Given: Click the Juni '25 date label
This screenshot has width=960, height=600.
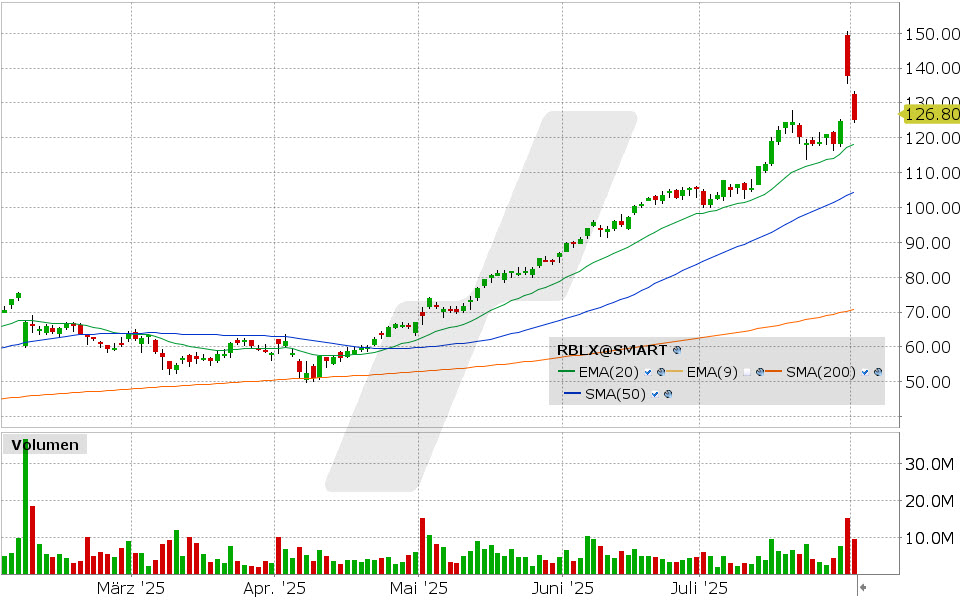Looking at the screenshot, I should (562, 588).
